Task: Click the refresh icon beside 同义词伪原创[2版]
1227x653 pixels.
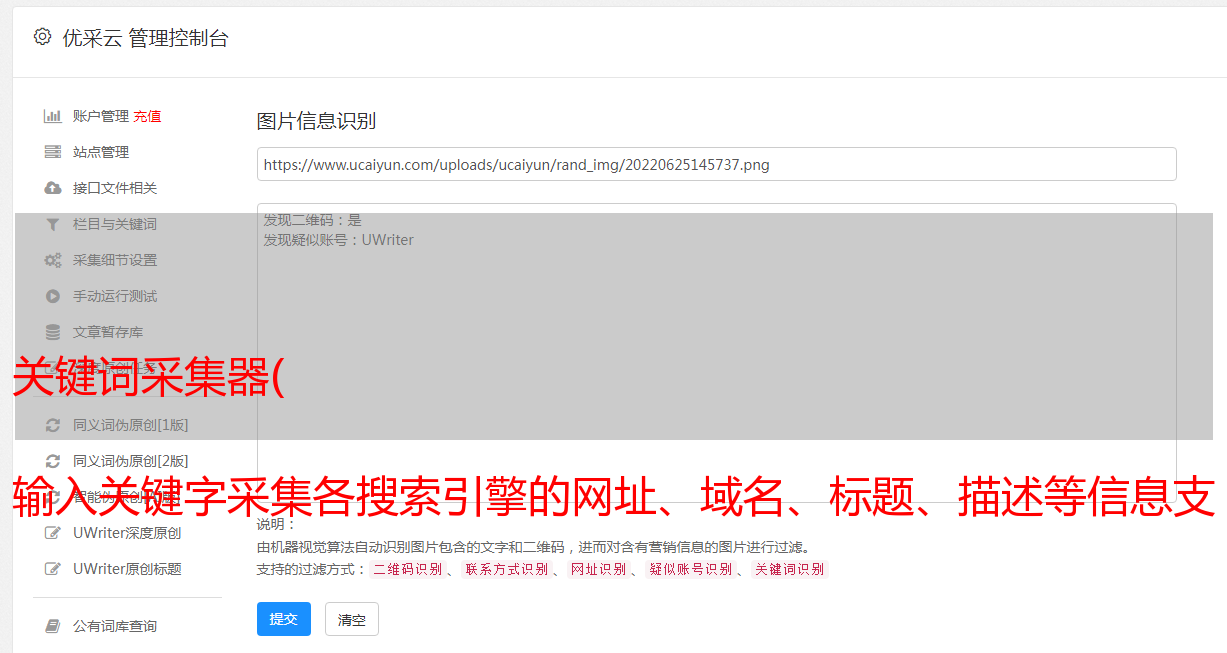Action: point(53,461)
